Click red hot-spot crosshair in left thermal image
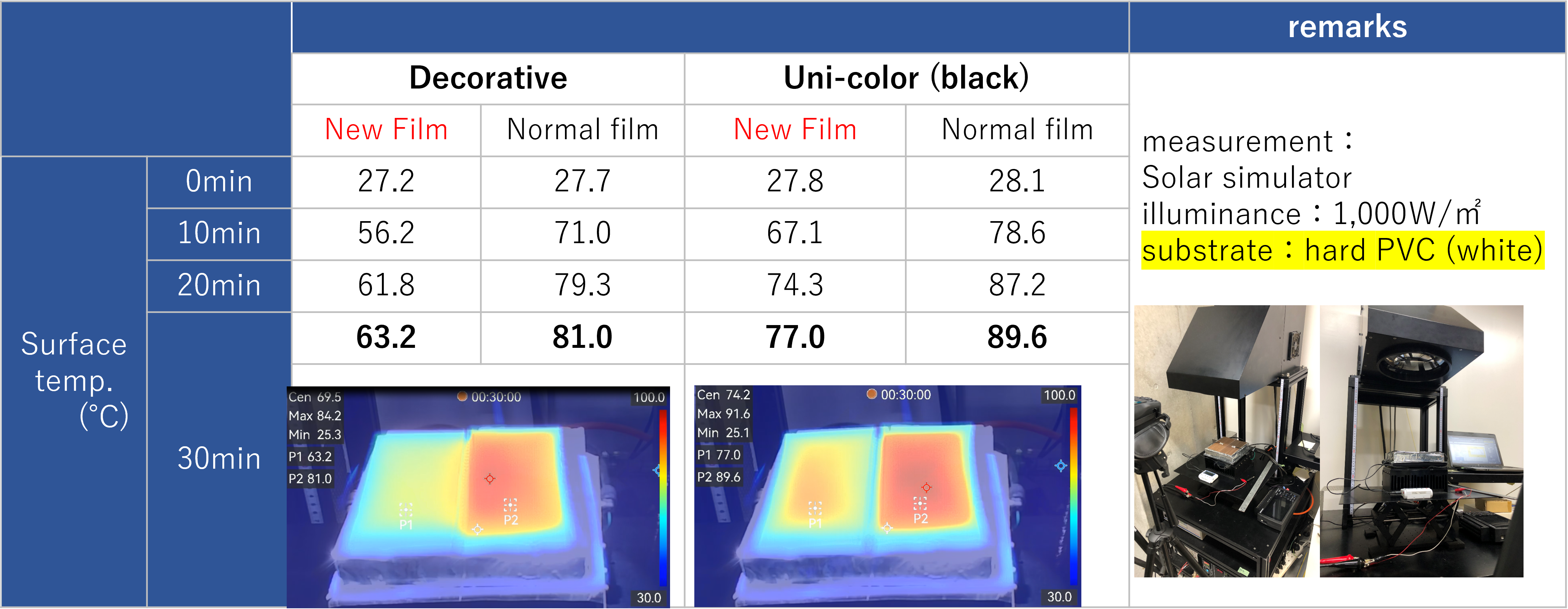Image resolution: width=1568 pixels, height=609 pixels. point(489,479)
